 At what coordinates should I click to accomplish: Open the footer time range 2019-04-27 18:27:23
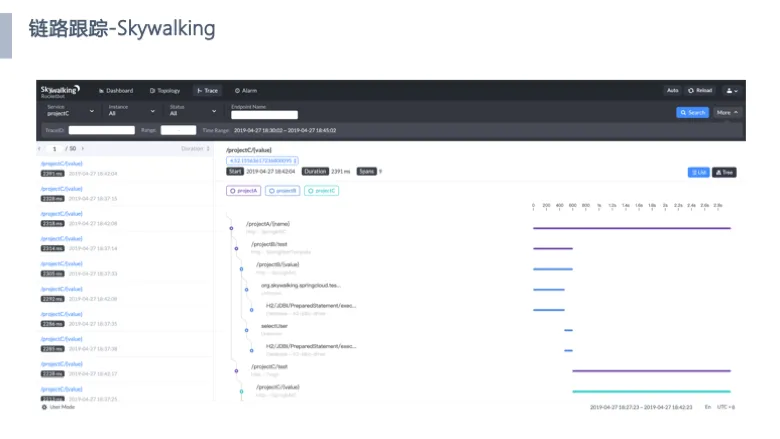tap(641, 407)
